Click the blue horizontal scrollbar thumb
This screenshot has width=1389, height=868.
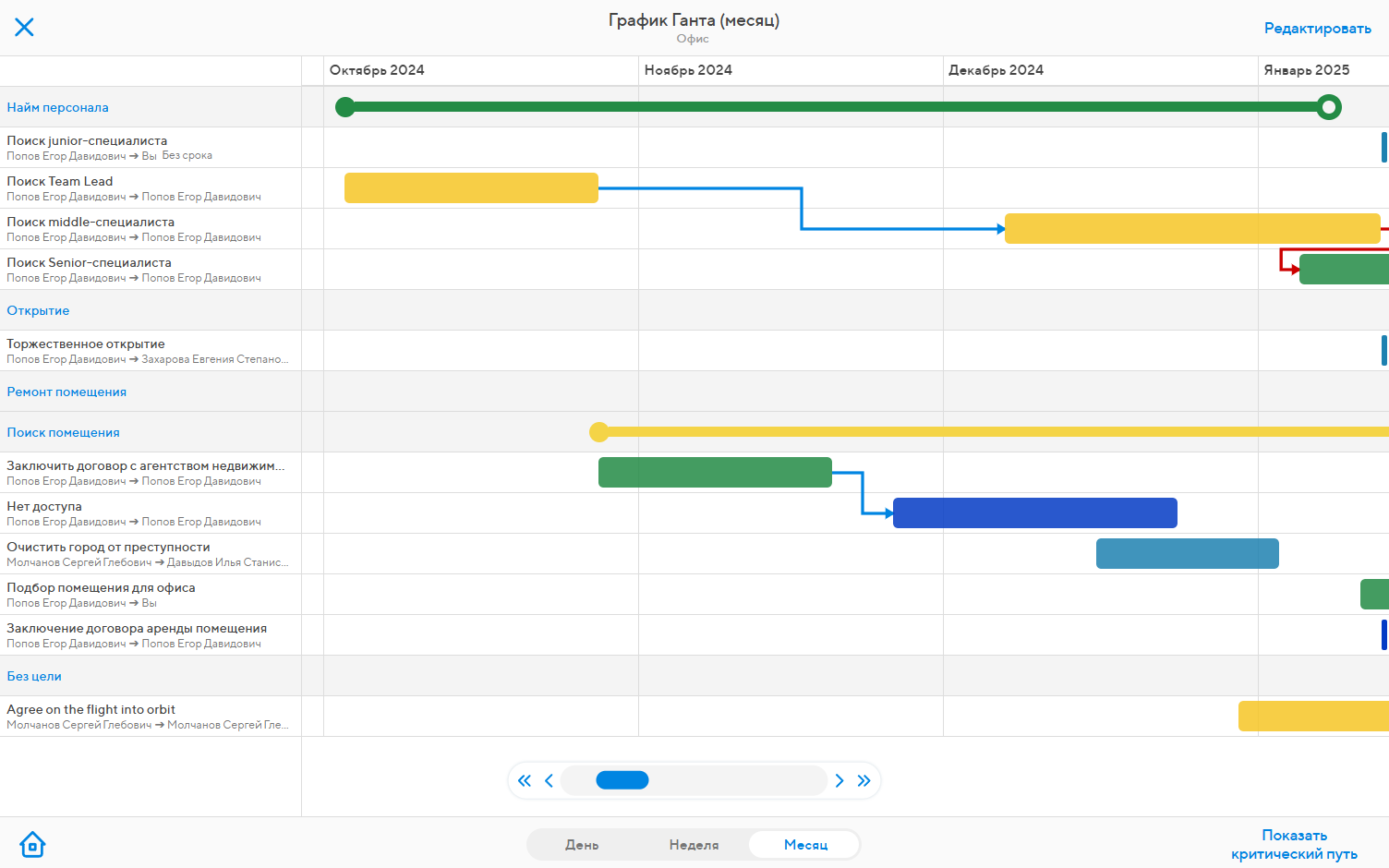click(x=622, y=781)
